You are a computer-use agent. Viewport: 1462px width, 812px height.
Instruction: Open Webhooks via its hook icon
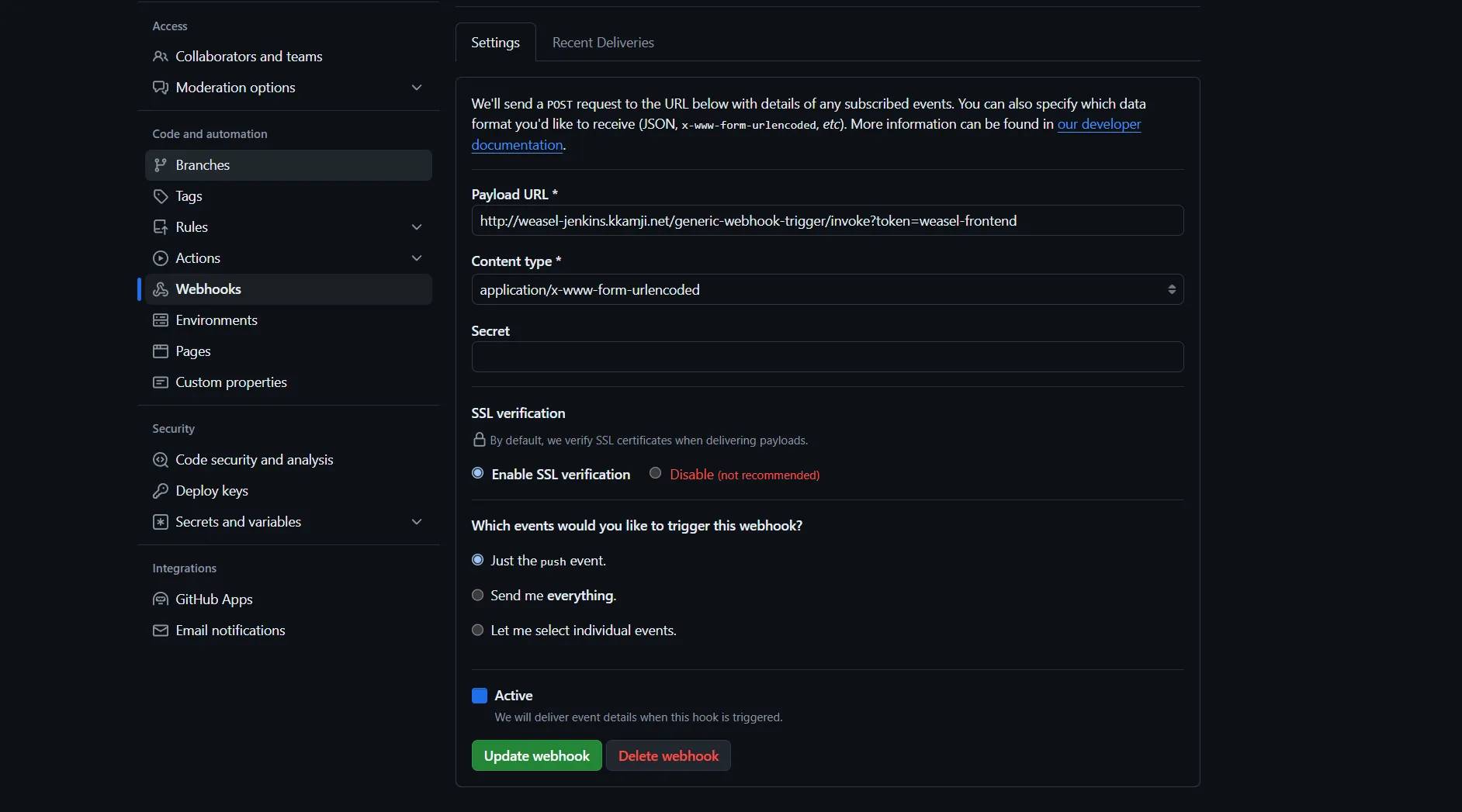point(161,289)
